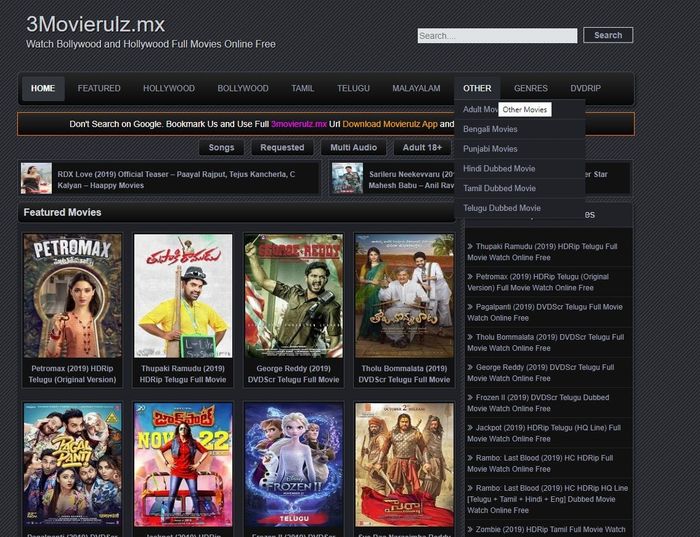Open the Petromax movie poster
The height and width of the screenshot is (537, 700).
[72, 296]
